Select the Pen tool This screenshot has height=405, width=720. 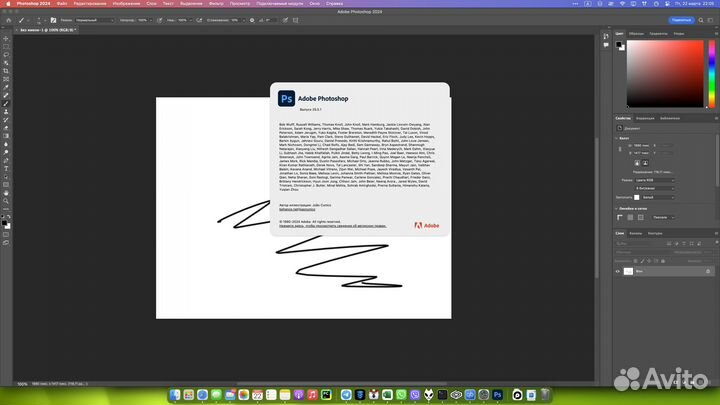6,161
